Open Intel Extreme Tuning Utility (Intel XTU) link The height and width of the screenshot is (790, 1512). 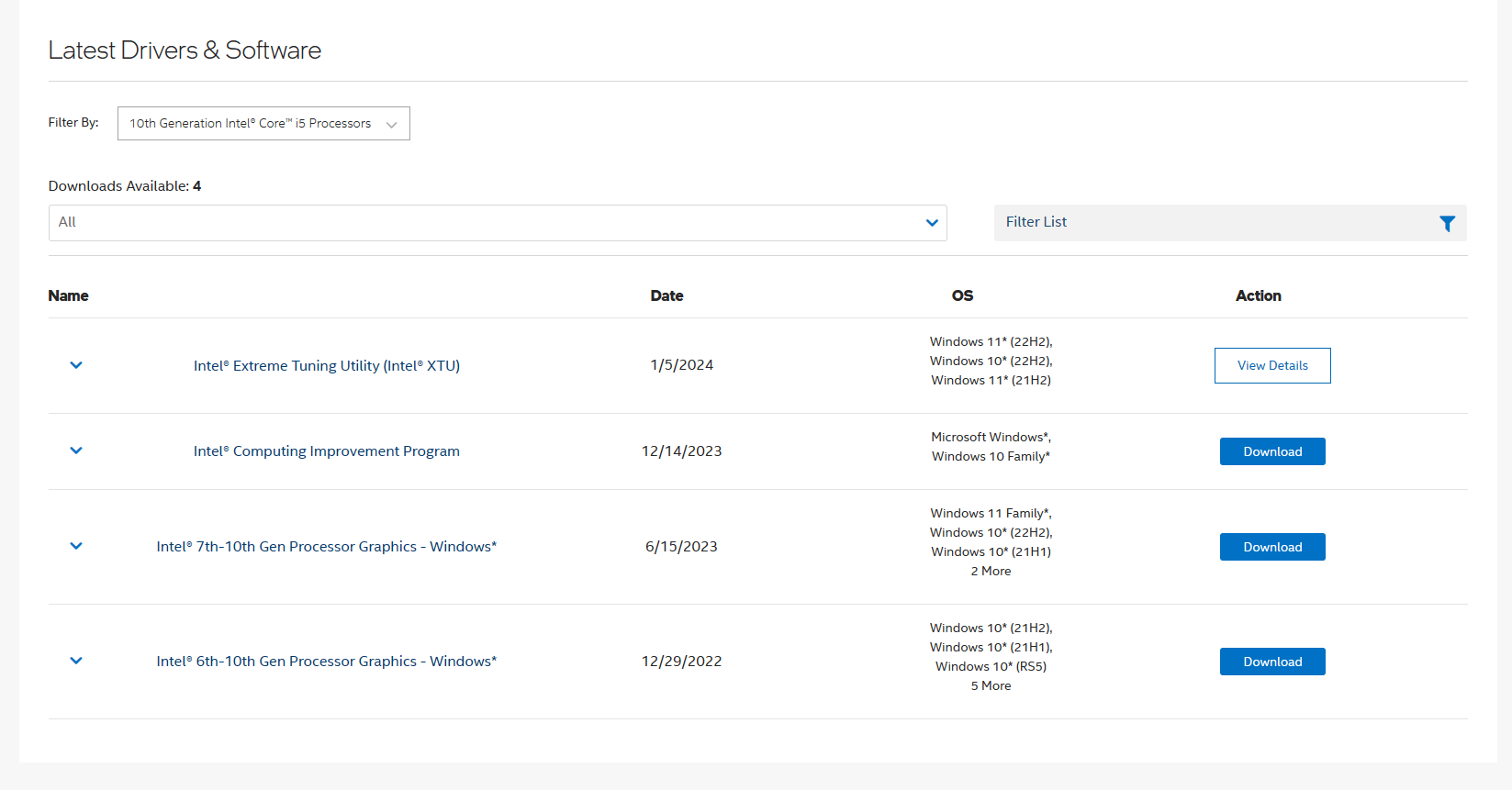click(x=327, y=365)
